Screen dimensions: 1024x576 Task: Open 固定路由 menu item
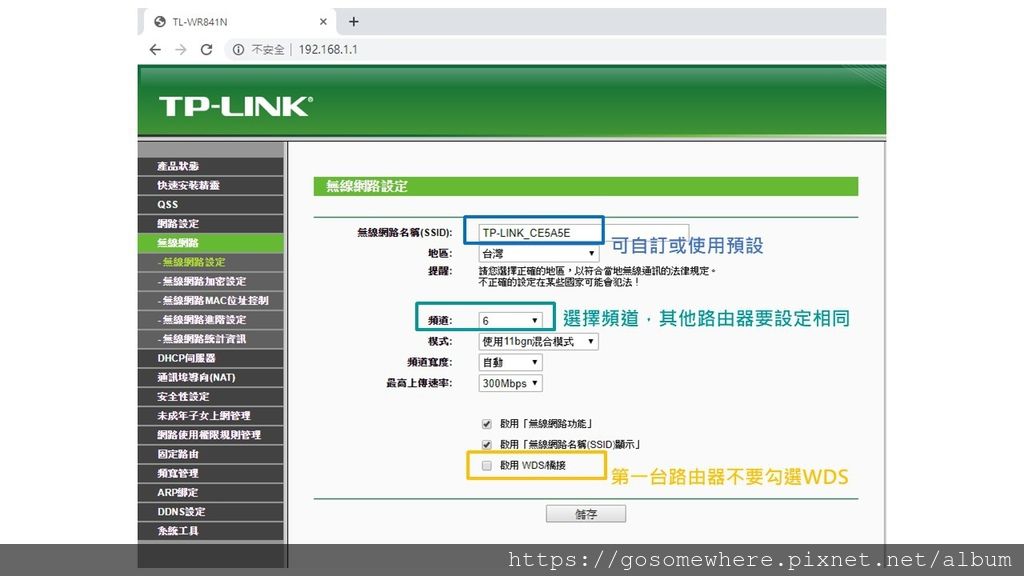211,454
